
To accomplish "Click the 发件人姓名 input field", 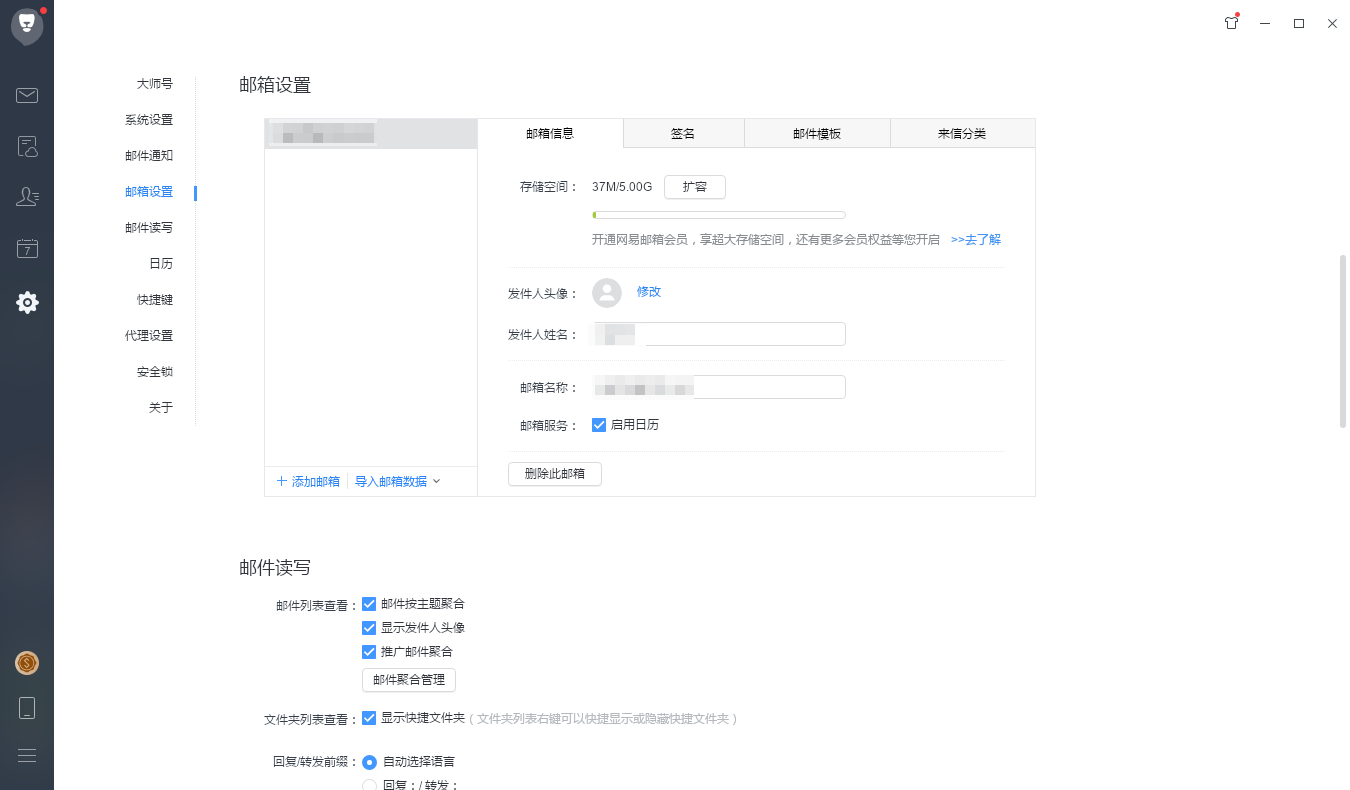I will [740, 334].
